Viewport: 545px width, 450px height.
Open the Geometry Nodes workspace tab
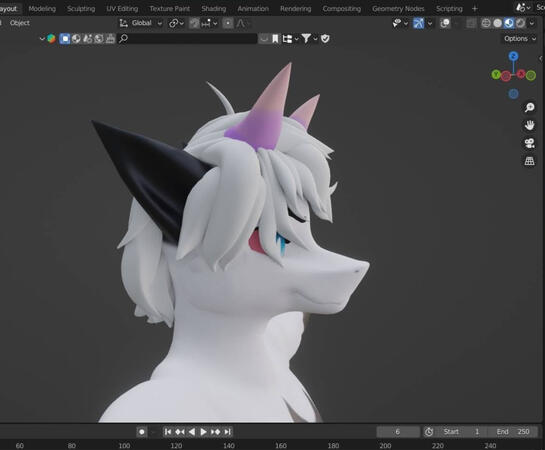(x=398, y=9)
